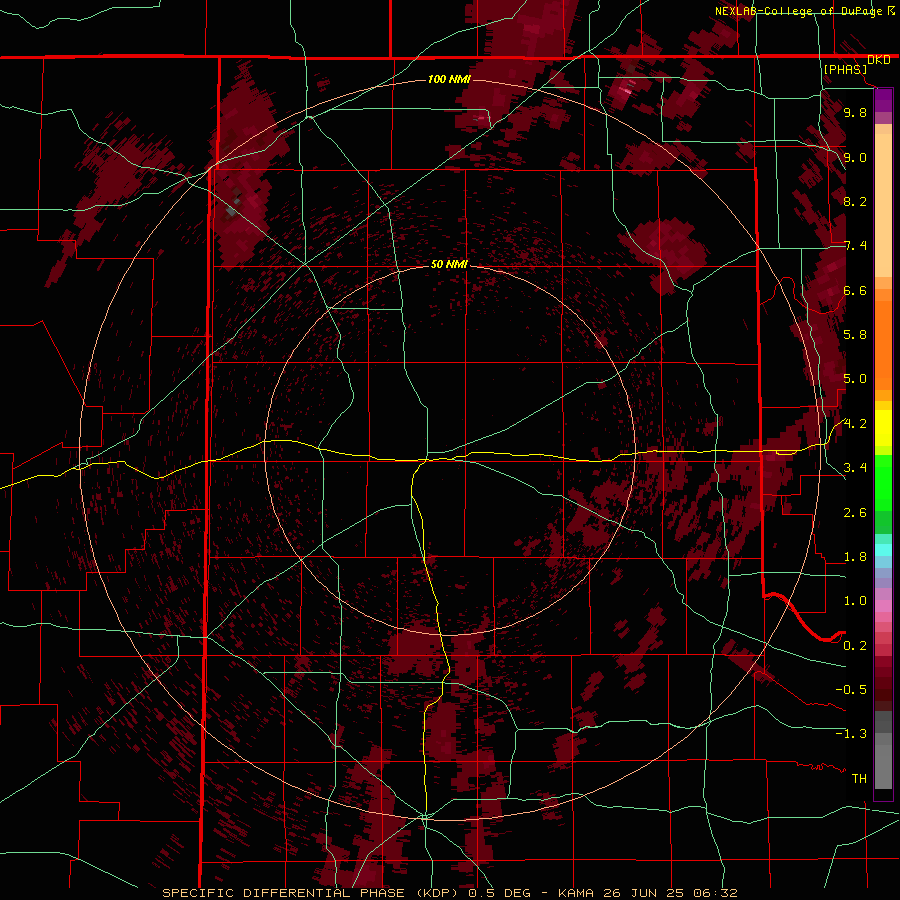Click the 6.6 value on color scale
900x900 pixels.
pyautogui.click(x=855, y=290)
